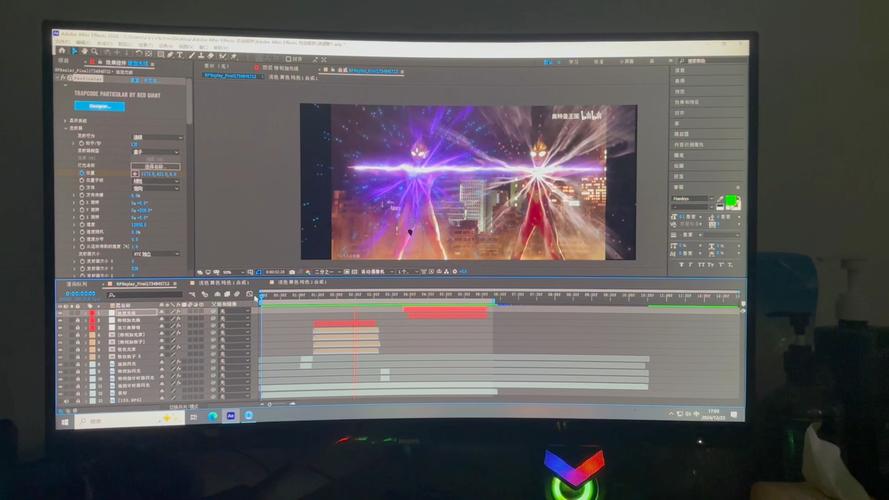889x500 pixels.
Task: Click the choose names button in Particular
Action: click(155, 167)
